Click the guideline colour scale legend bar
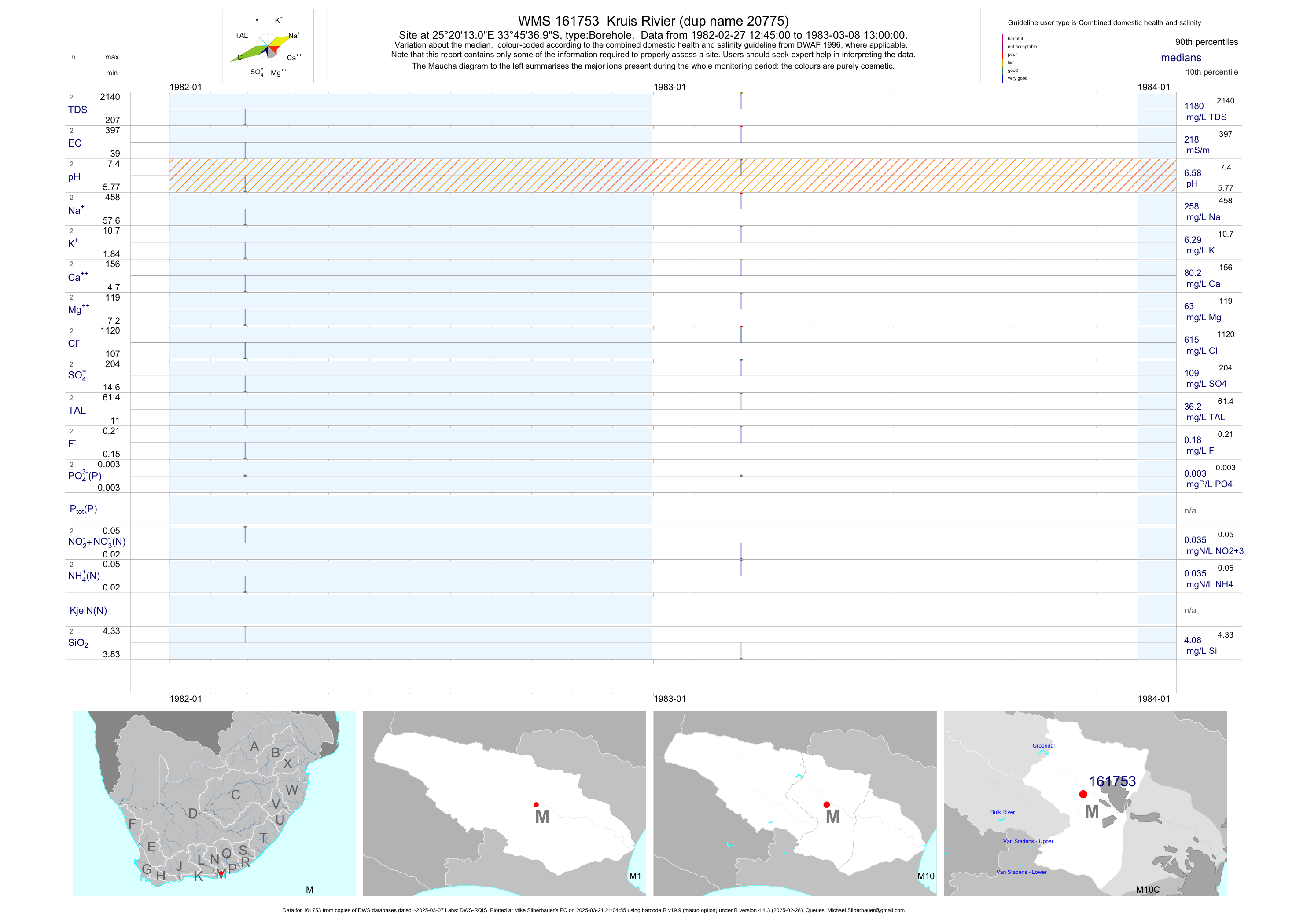The image size is (1307, 924). (1002, 58)
